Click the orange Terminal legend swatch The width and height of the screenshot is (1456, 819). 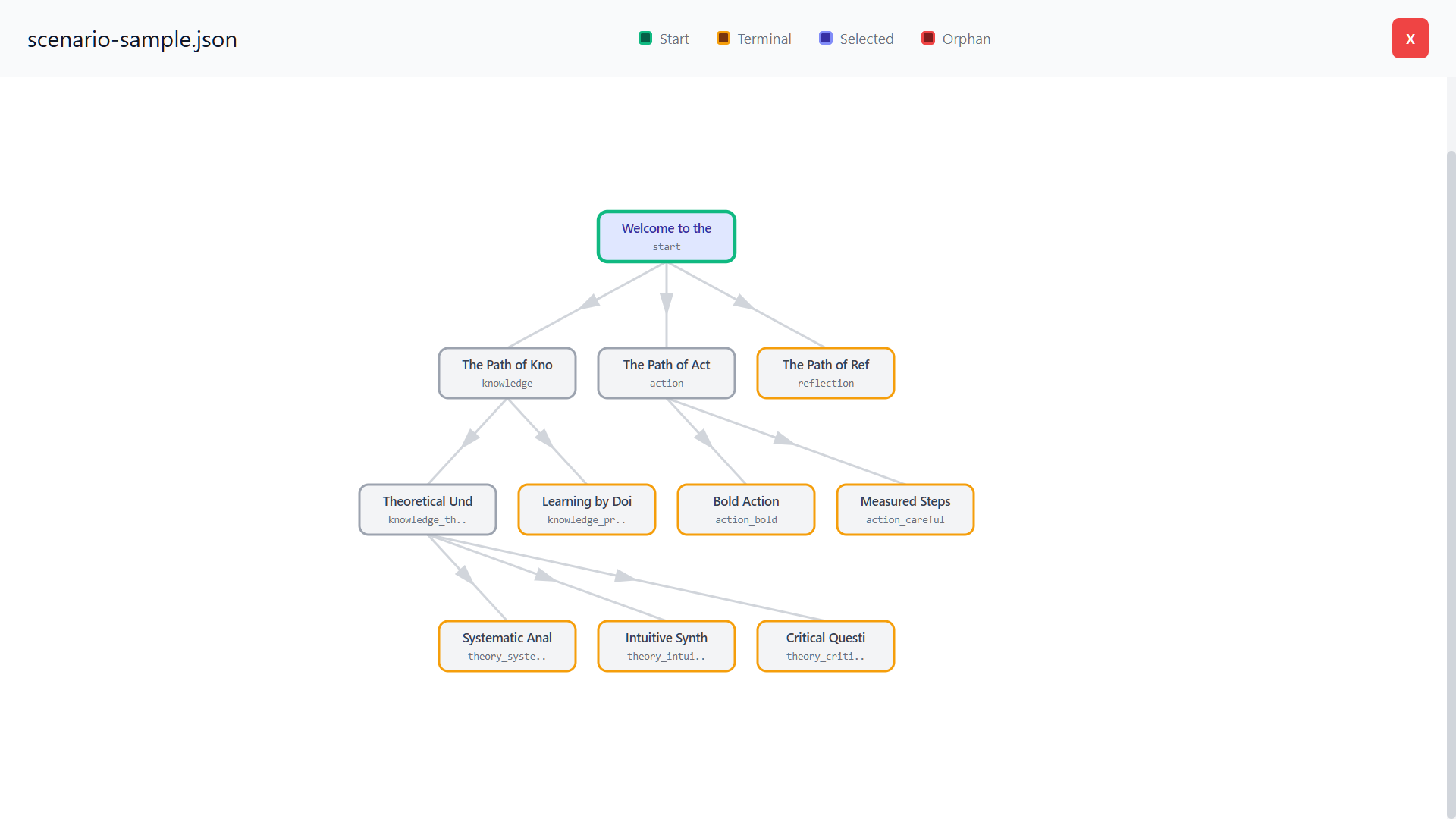723,39
